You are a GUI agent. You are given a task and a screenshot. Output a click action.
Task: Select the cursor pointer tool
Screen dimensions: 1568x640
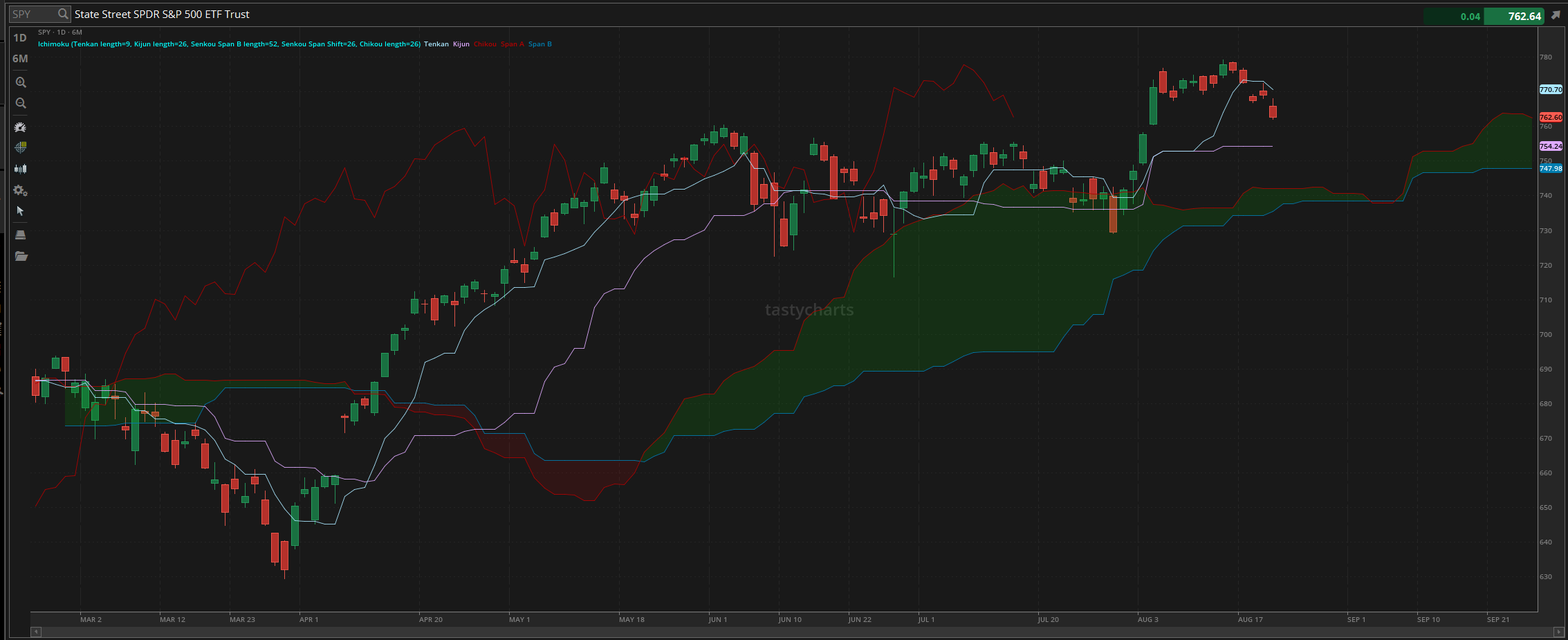coord(20,211)
